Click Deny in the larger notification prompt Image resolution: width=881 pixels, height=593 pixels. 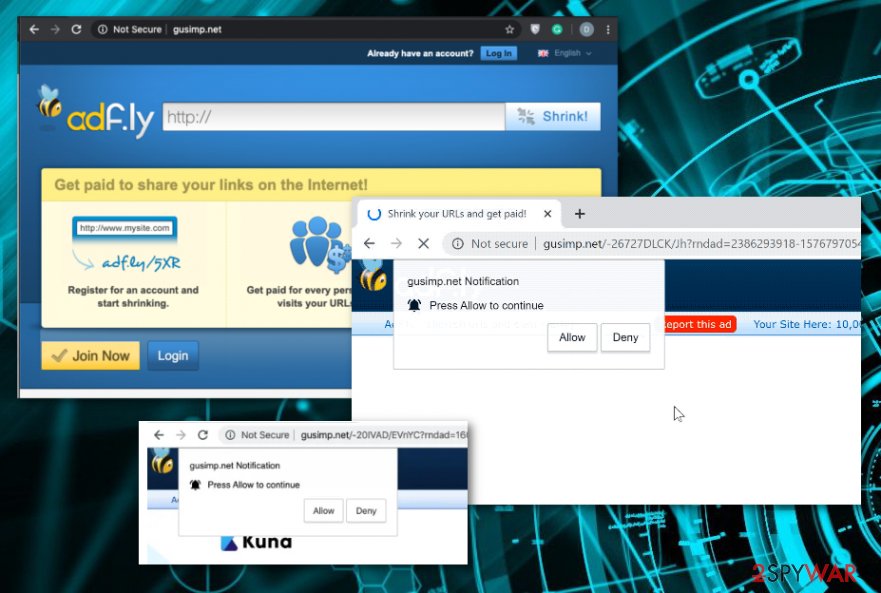pyautogui.click(x=625, y=337)
